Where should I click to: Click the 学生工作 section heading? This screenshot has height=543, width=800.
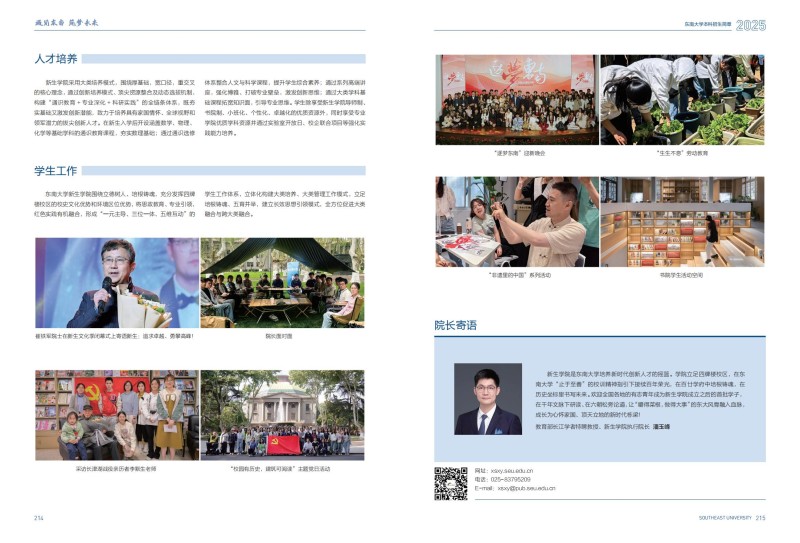58,171
